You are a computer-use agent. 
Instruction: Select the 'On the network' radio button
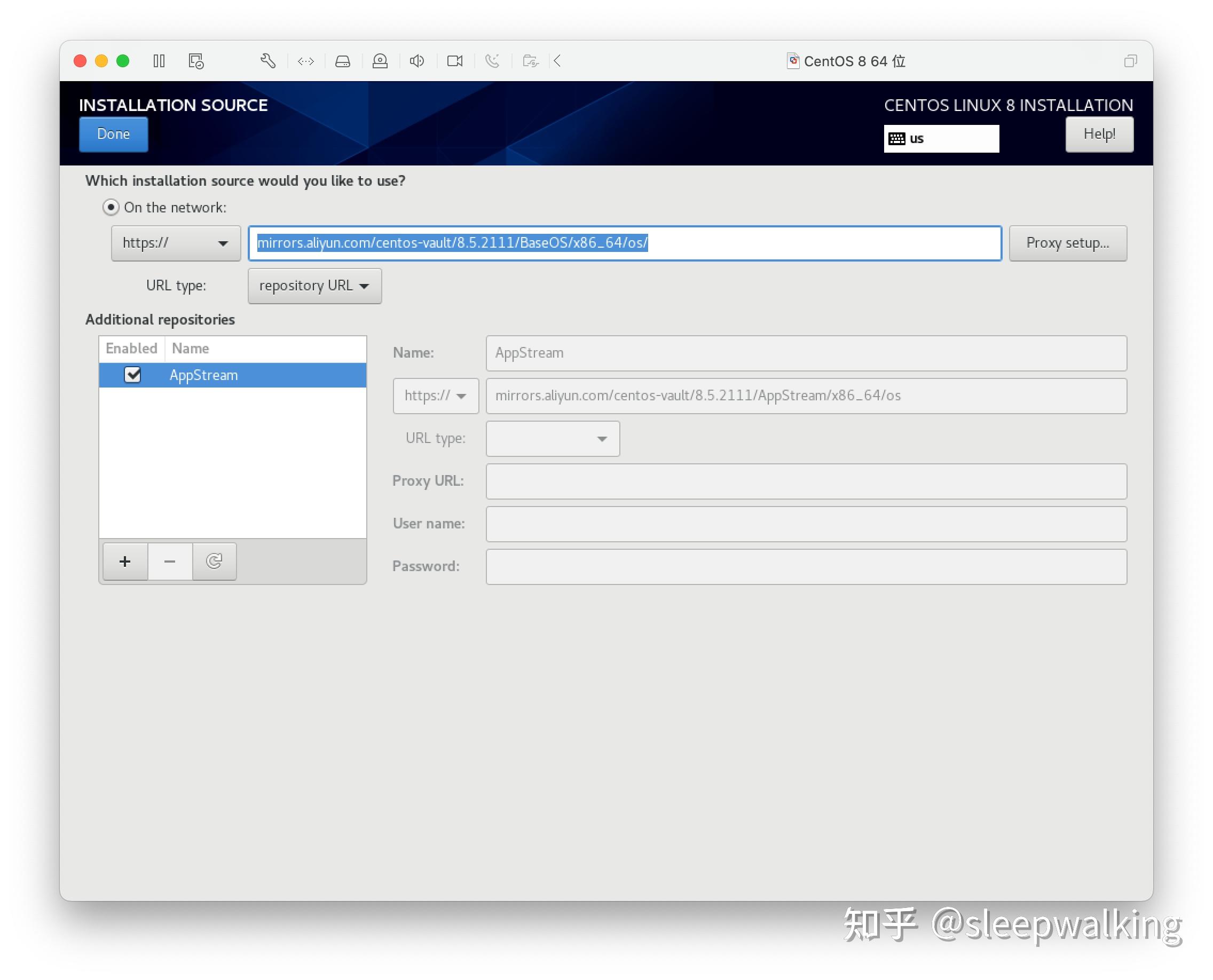point(111,207)
